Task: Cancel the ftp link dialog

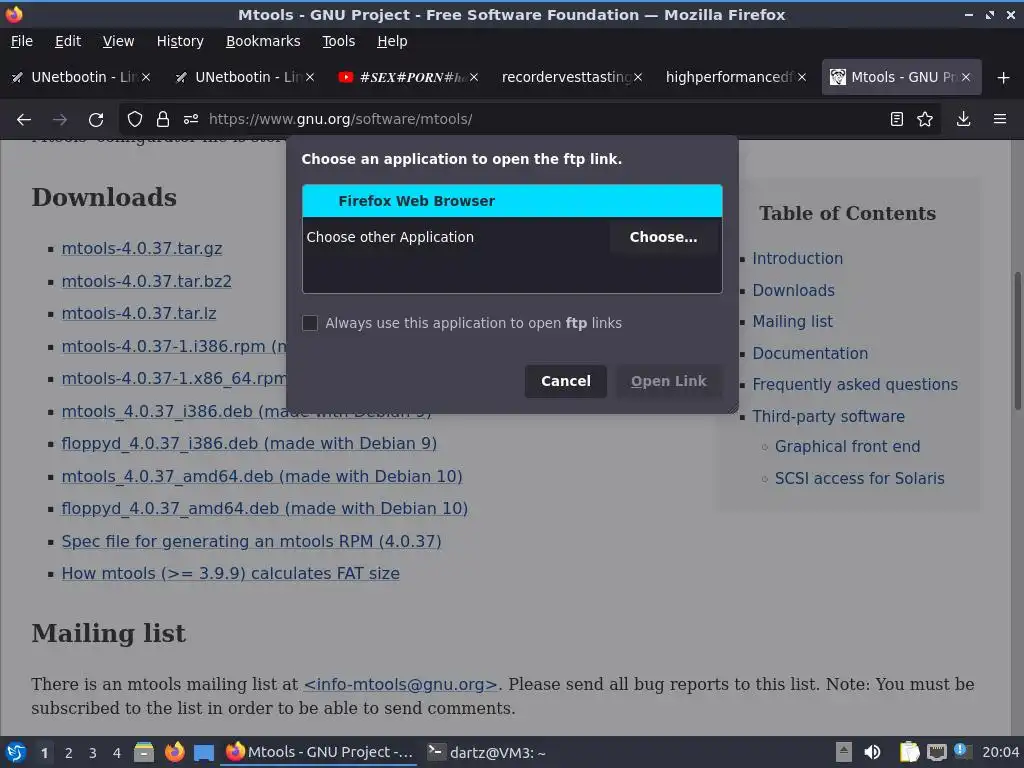Action: click(x=566, y=381)
